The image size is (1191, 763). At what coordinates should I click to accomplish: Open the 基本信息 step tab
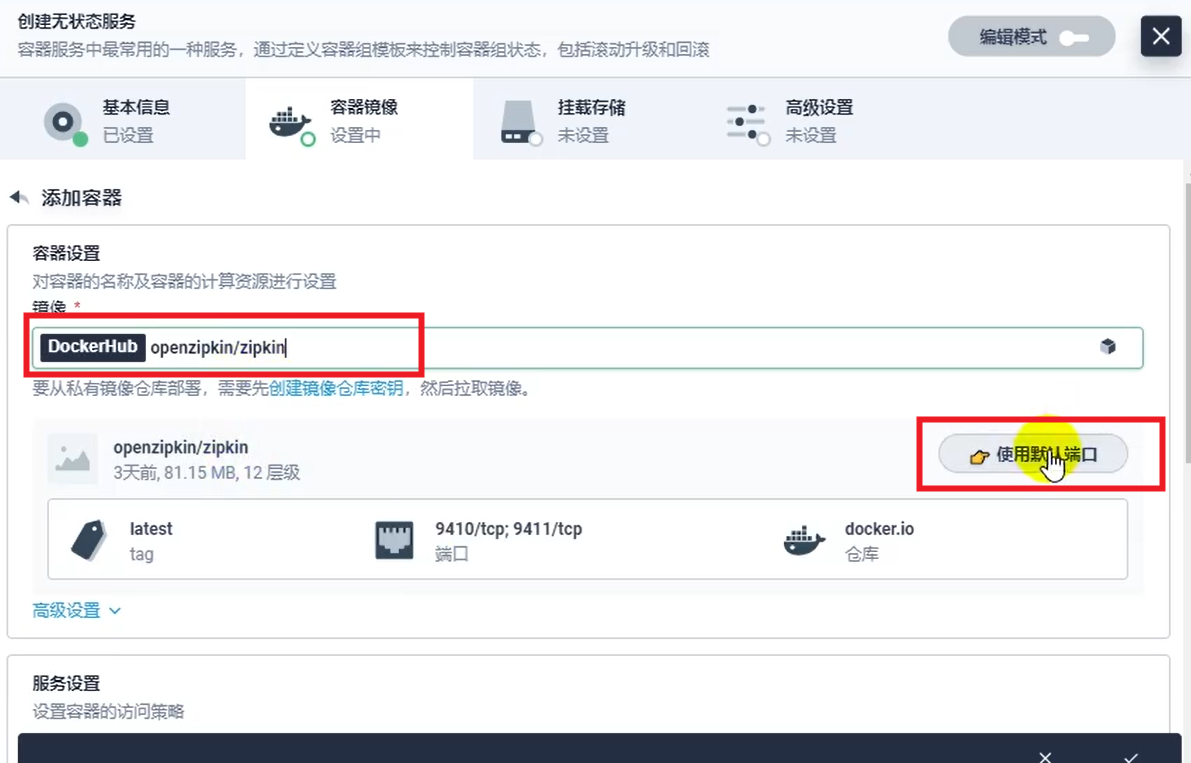pyautogui.click(x=122, y=120)
